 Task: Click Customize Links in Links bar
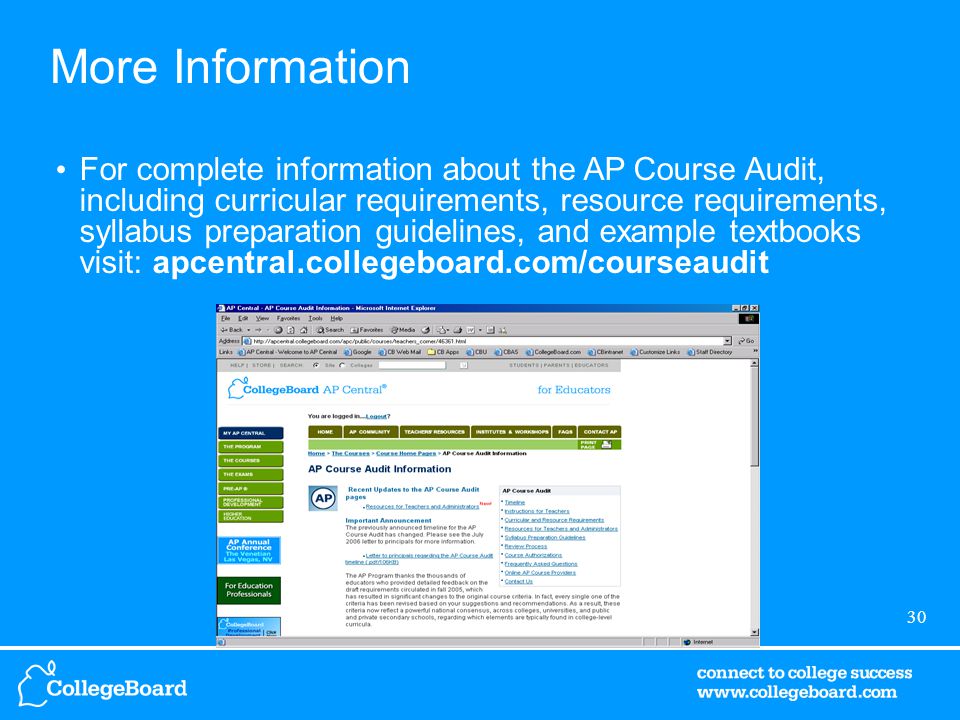[x=655, y=352]
